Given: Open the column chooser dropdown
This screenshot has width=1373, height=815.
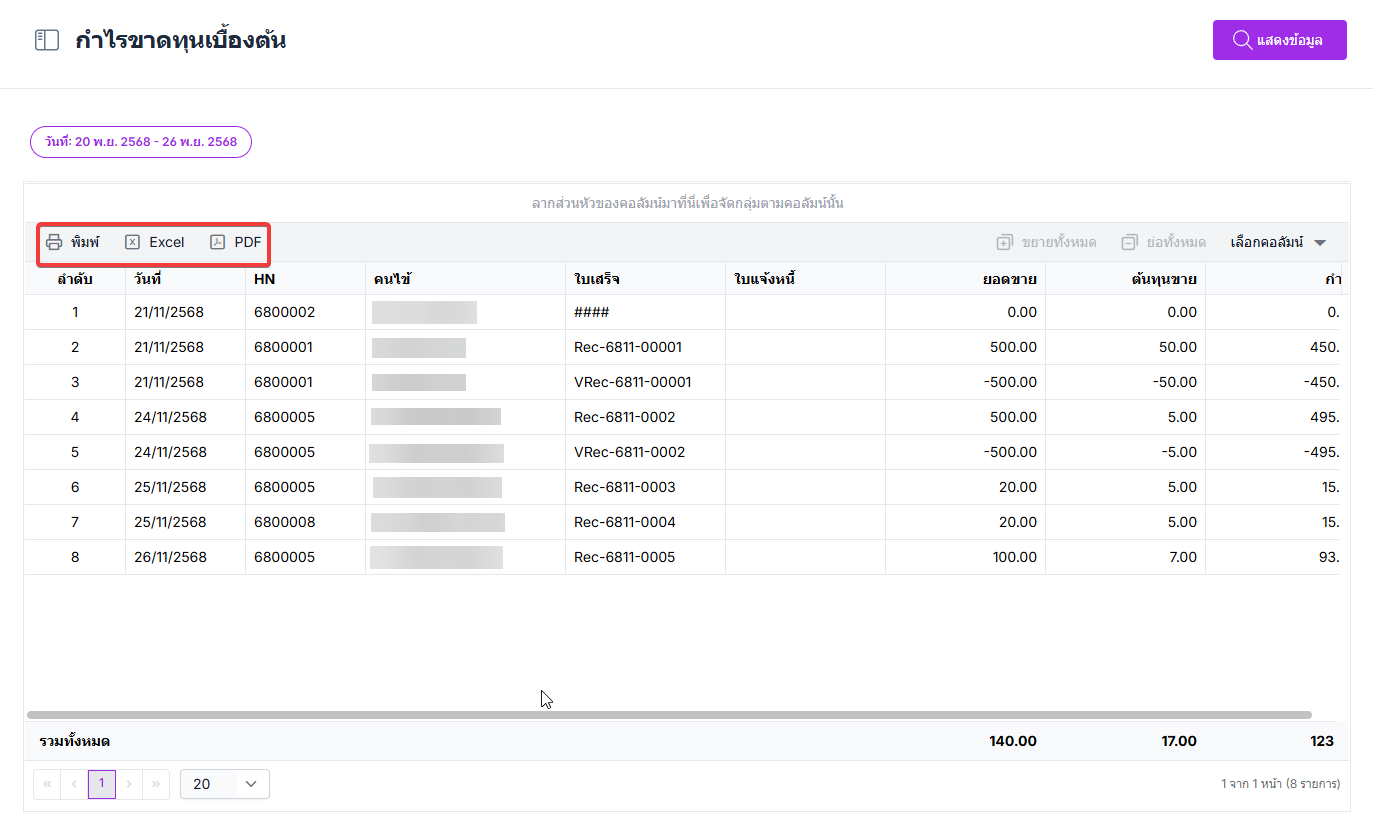Looking at the screenshot, I should 1278,242.
